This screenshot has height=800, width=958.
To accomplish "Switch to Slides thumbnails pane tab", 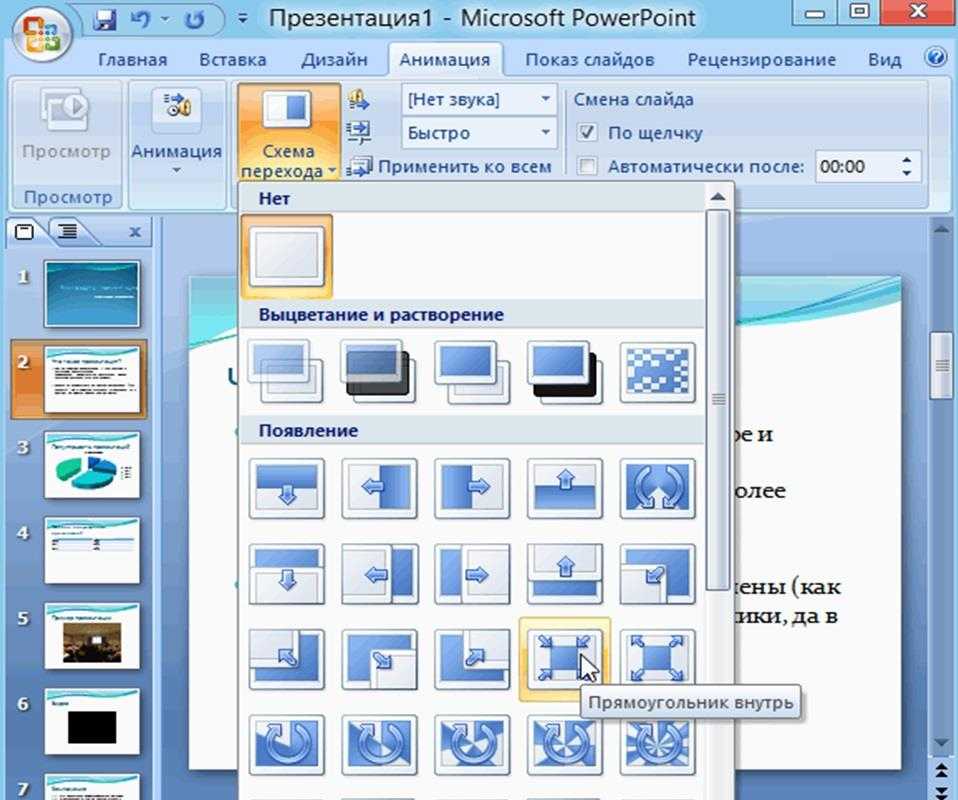I will tap(24, 232).
